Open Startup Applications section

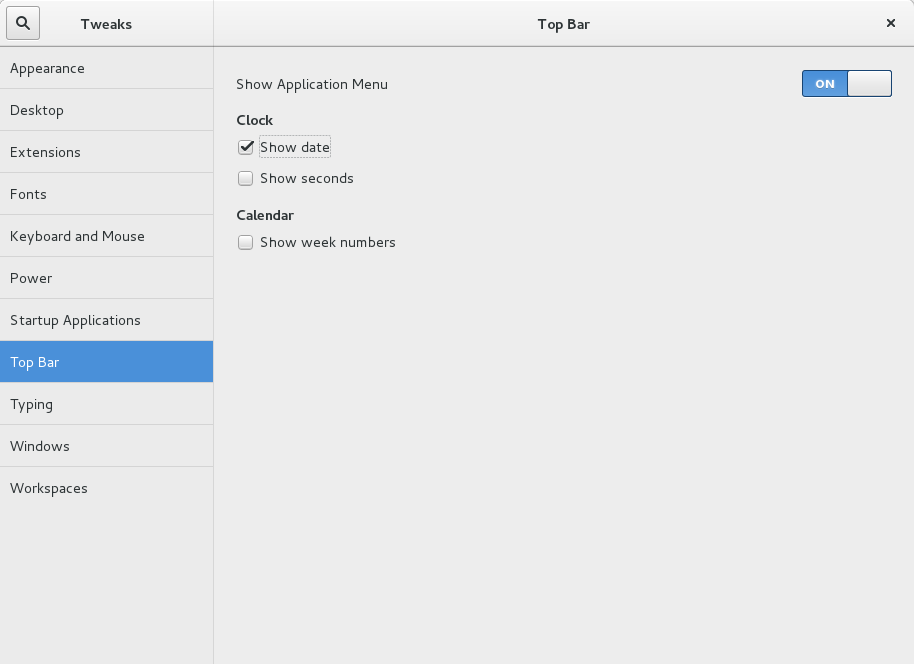pos(107,320)
